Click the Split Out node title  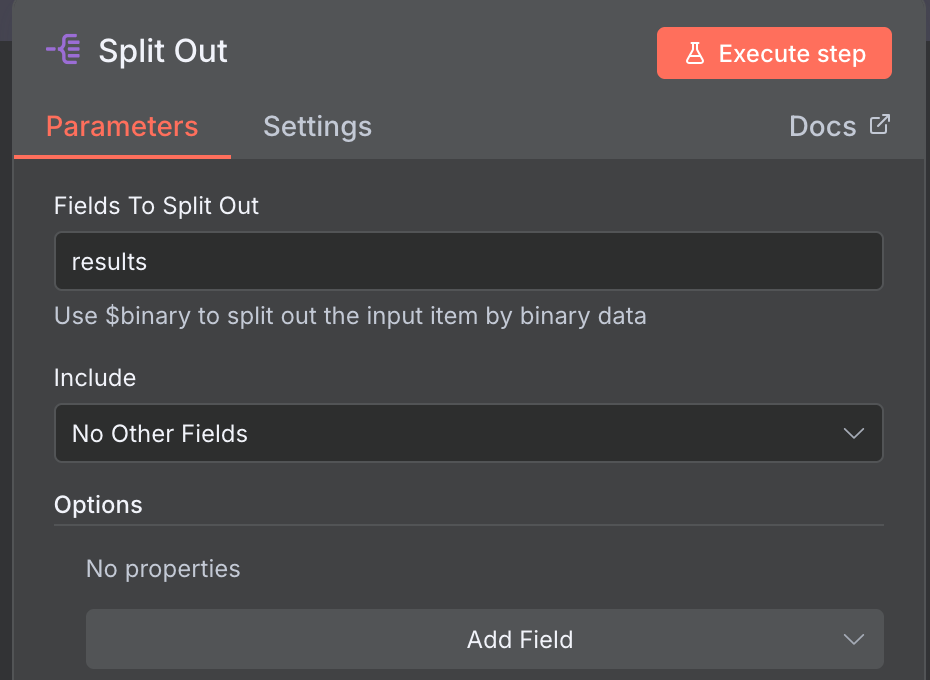[163, 51]
